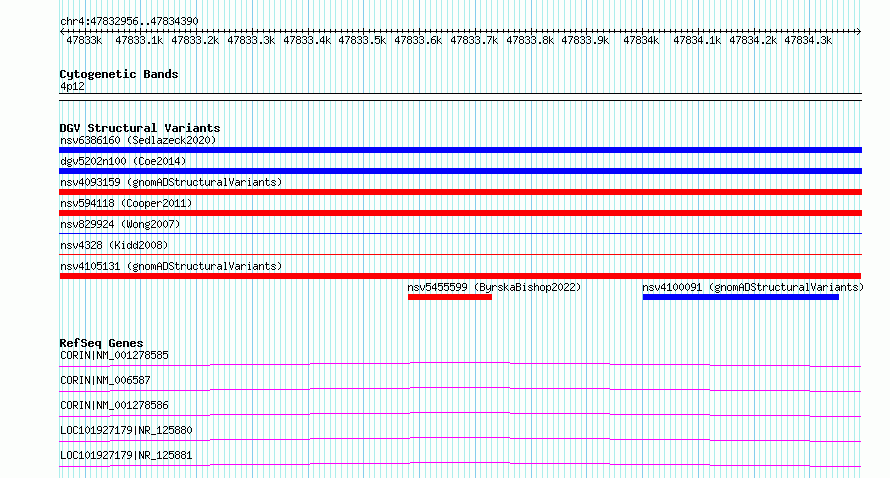Click the 47833.8k ruler tick label
The height and width of the screenshot is (478, 890).
point(530,40)
